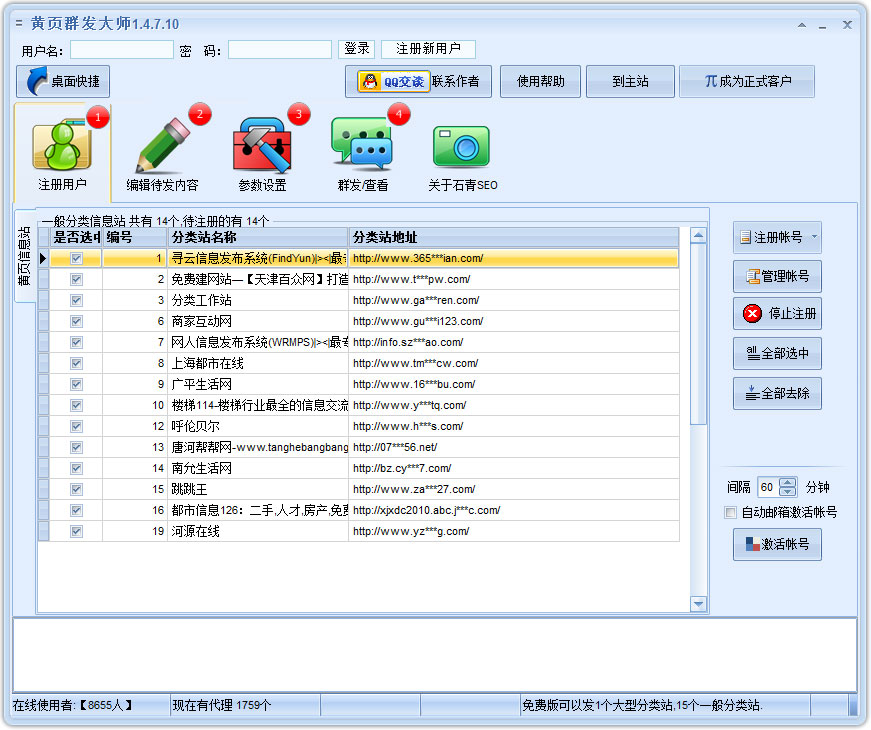Image resolution: width=871 pixels, height=730 pixels.
Task: Sort by the 编号 column header
Action: pos(135,237)
